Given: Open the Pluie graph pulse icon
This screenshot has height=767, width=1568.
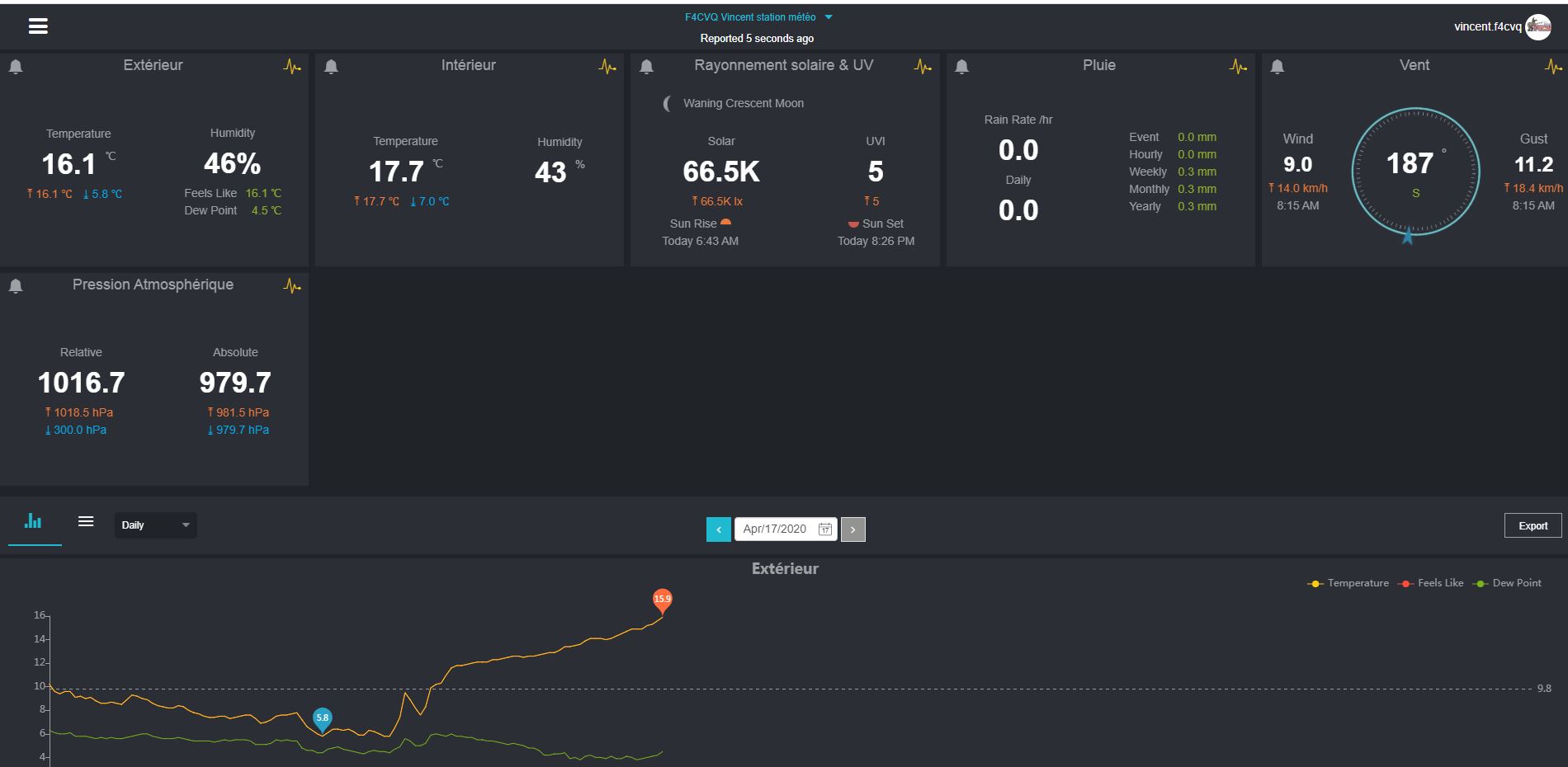Looking at the screenshot, I should tap(1238, 66).
